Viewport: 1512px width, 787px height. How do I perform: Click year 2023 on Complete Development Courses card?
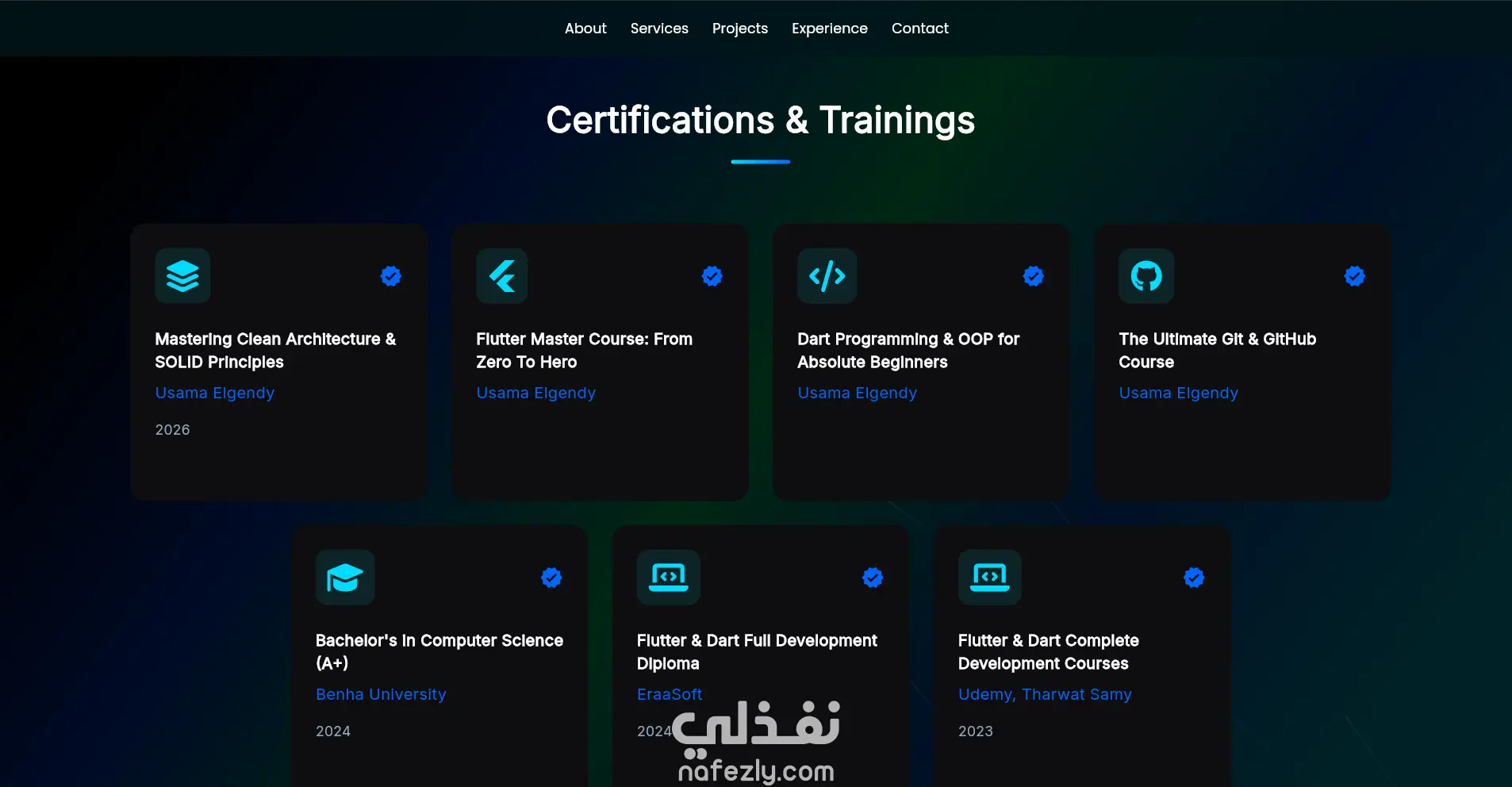pyautogui.click(x=976, y=731)
